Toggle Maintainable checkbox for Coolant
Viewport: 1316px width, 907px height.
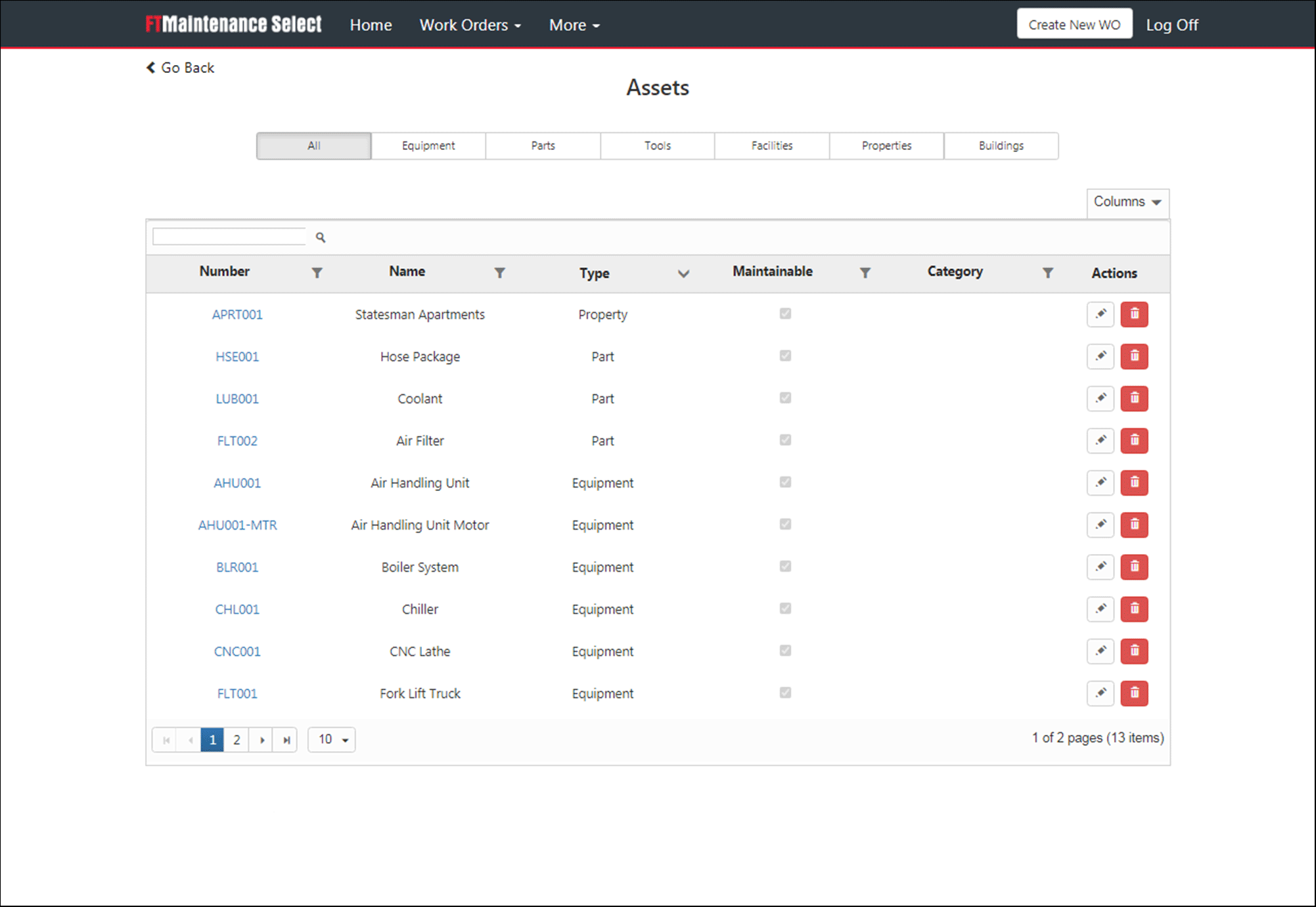(785, 398)
